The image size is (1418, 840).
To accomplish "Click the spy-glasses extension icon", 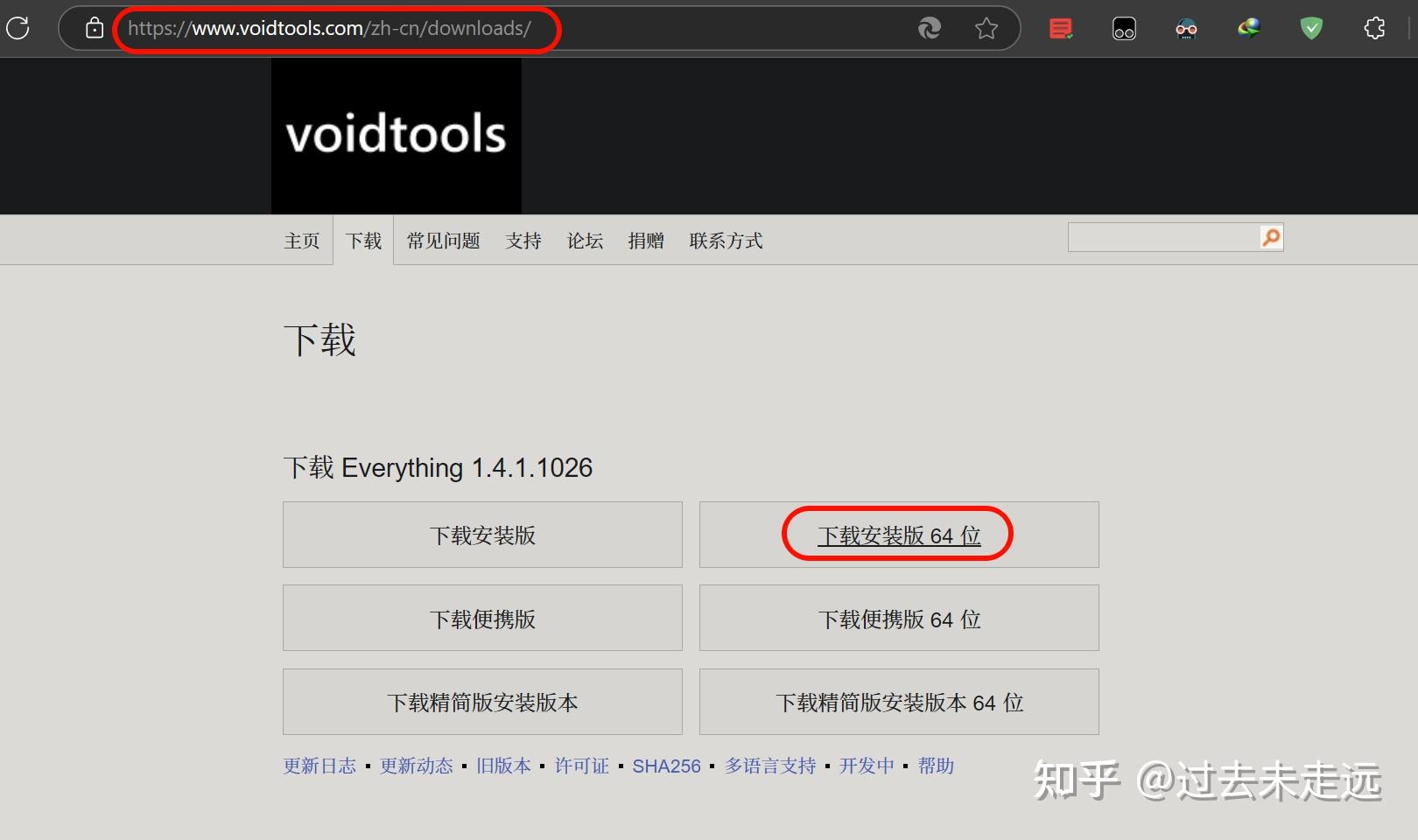I will (1186, 28).
